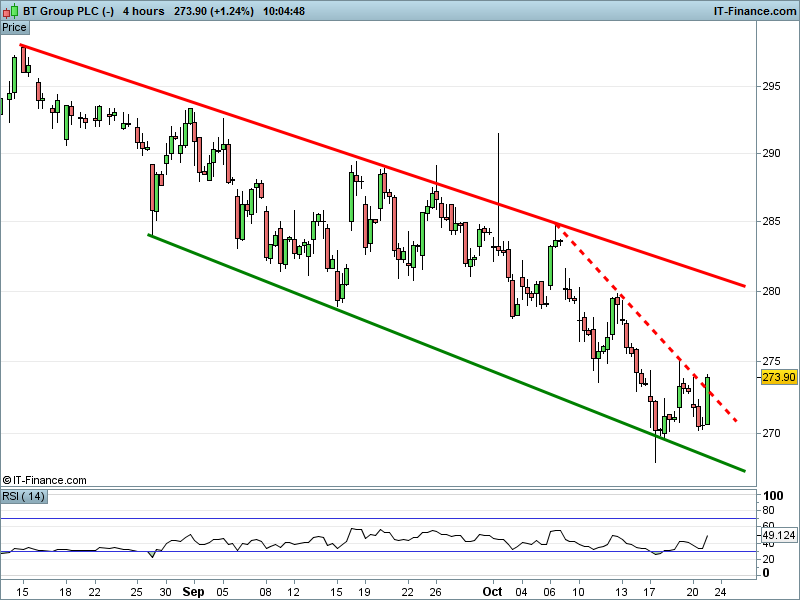The image size is (800, 600).
Task: Click the yellow 273.90 current price tag
Action: (779, 378)
